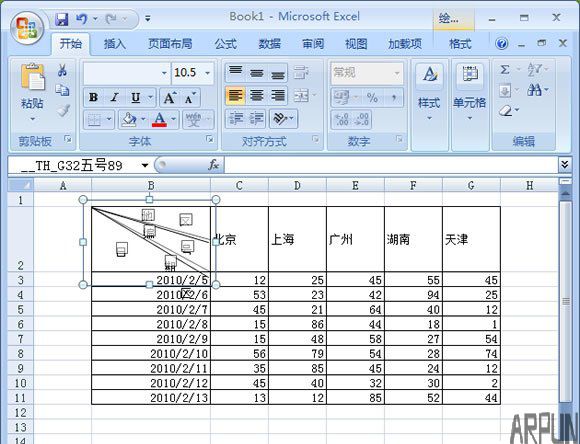Screen dimensions: 580x444
Task: Click the Cut scissors icon
Action: click(62, 70)
